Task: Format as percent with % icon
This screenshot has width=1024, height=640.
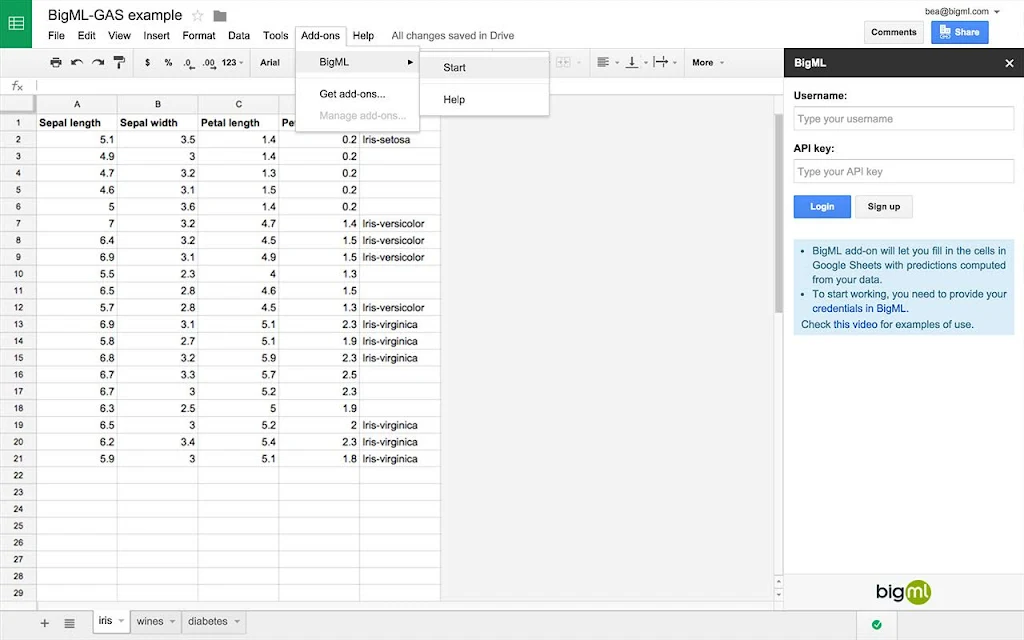Action: (168, 63)
